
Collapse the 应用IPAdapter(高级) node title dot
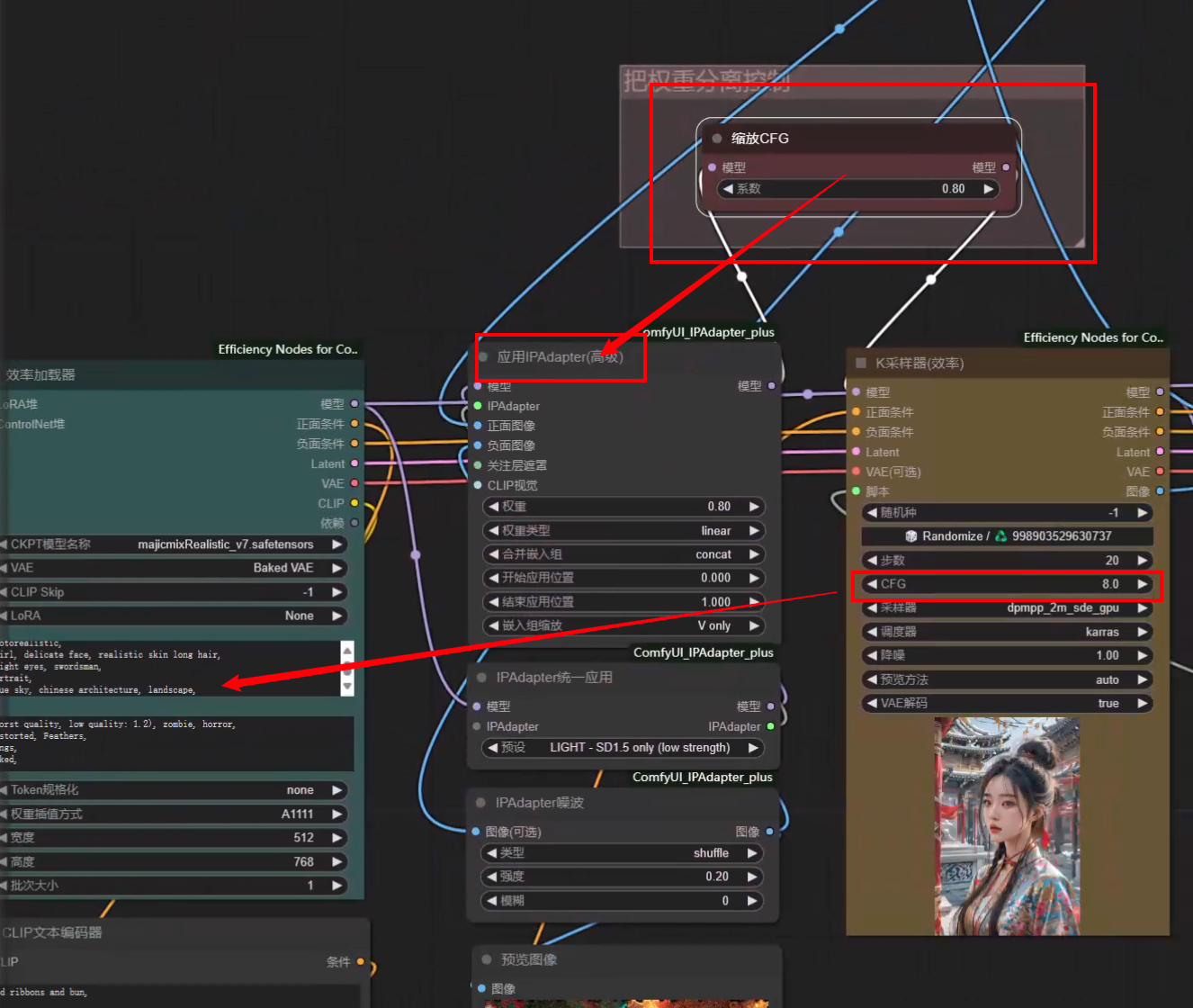[x=484, y=357]
